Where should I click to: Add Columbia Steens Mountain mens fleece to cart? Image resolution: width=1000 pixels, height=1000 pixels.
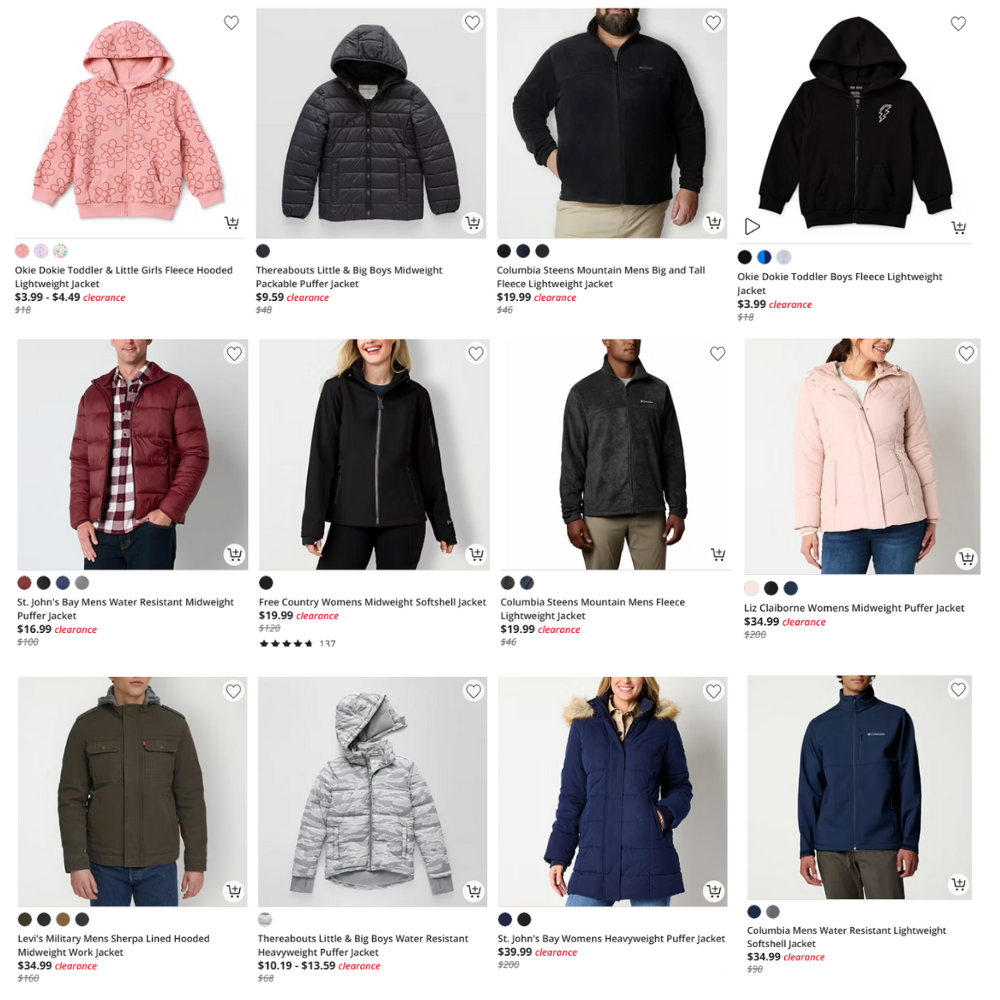718,554
